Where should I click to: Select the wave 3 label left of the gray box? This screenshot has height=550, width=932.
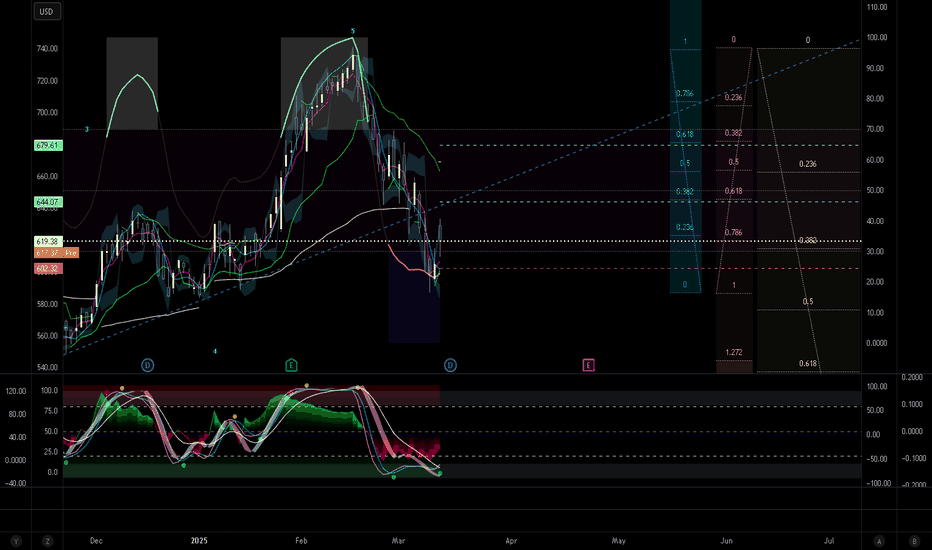[x=87, y=129]
